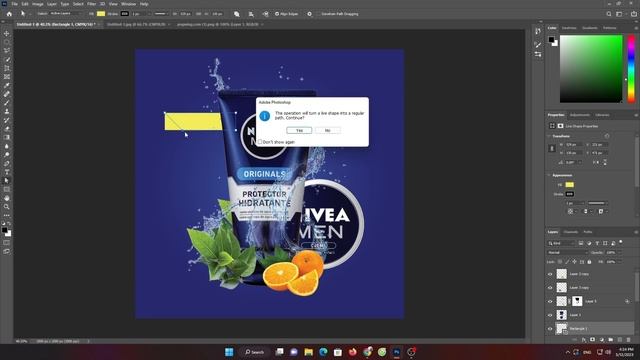Collapse the Appearance section
Viewport: 640px width, 360px height.
click(549, 175)
